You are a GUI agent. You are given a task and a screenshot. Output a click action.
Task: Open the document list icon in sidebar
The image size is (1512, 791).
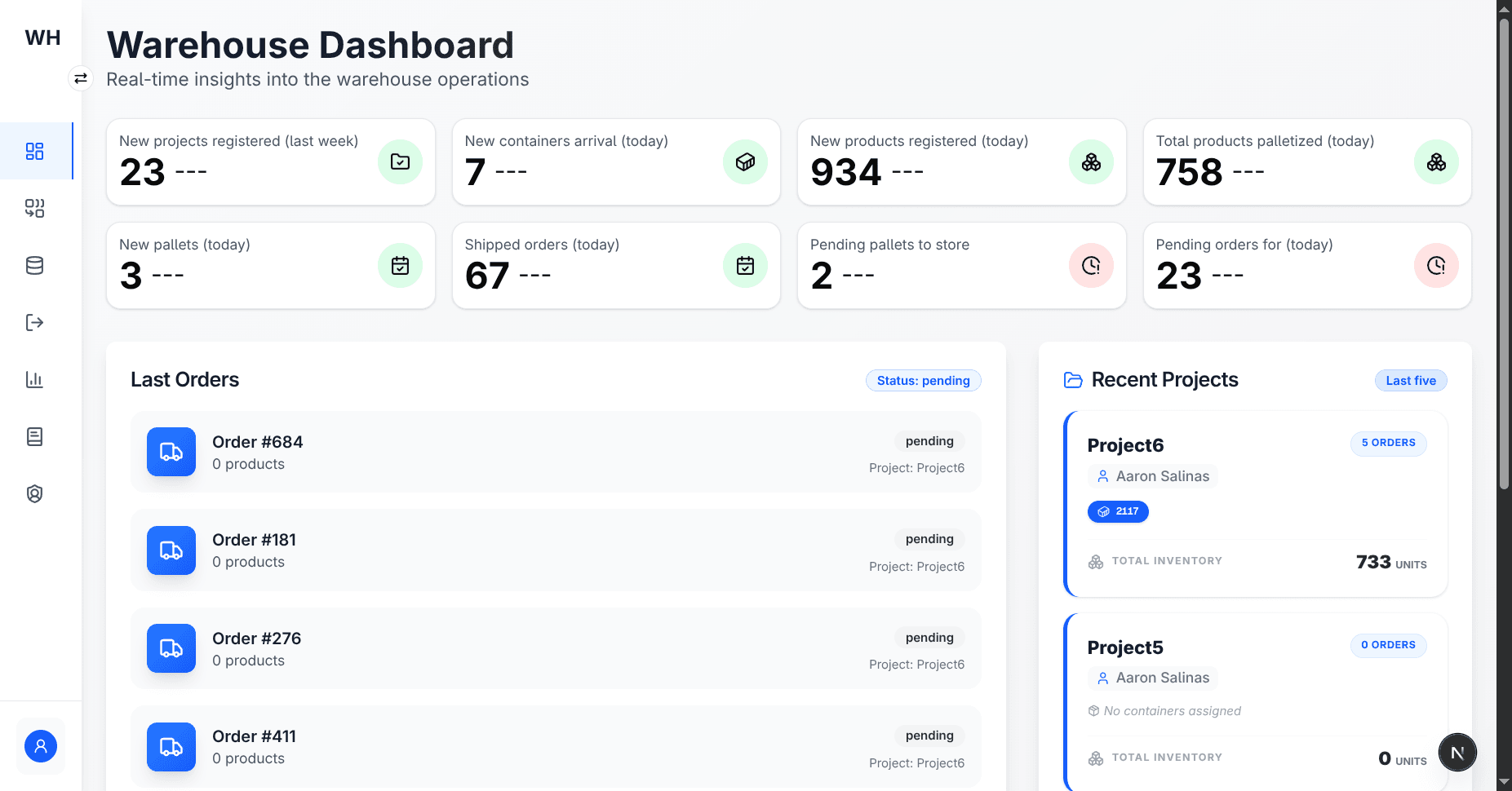(x=34, y=436)
